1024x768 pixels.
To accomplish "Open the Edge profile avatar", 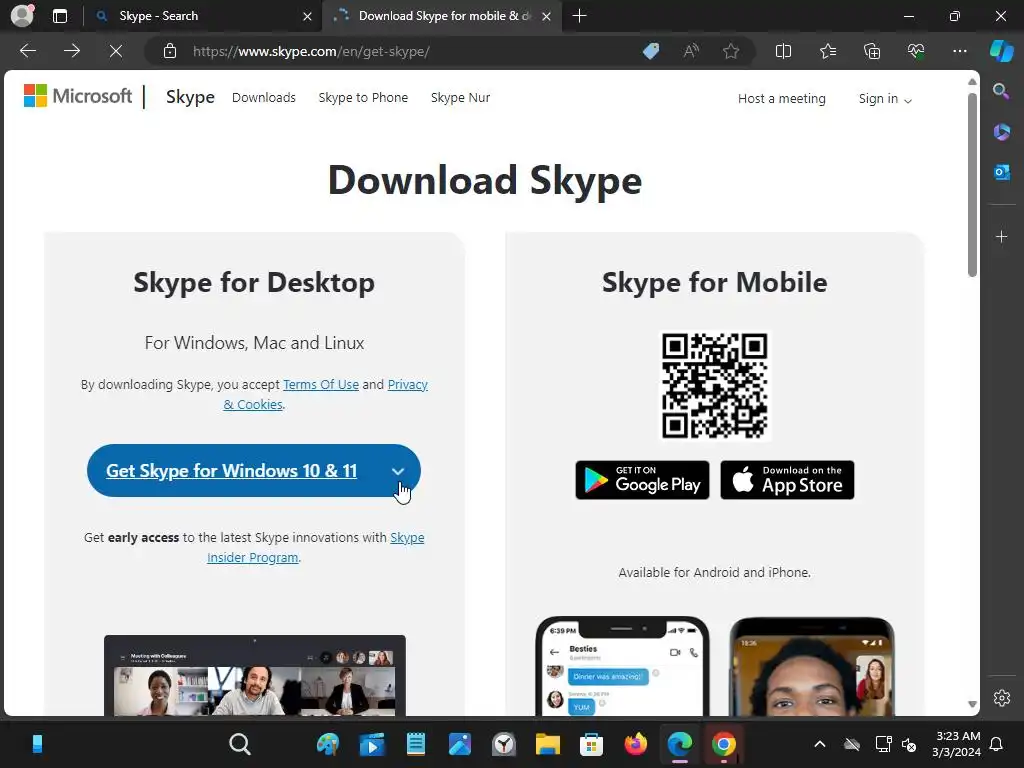I will 22,16.
